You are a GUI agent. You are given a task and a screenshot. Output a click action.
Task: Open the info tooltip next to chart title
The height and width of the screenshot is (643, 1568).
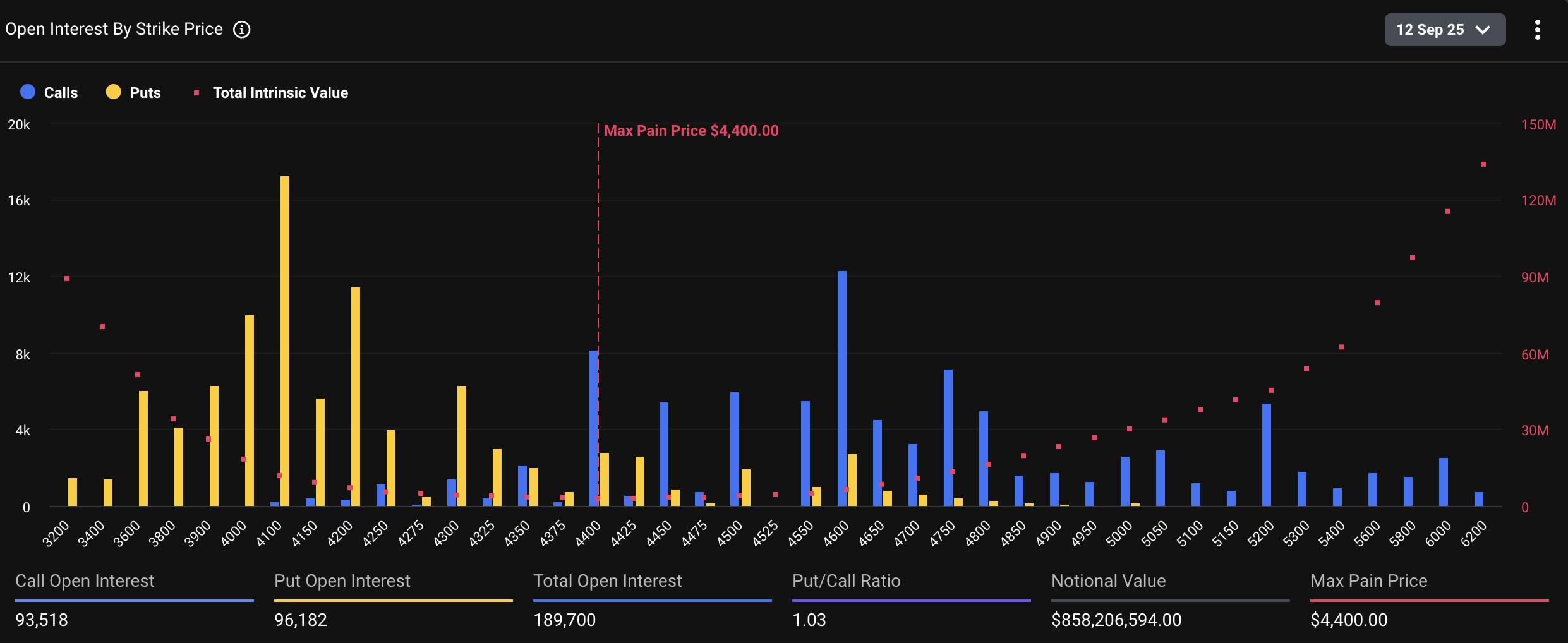(241, 29)
